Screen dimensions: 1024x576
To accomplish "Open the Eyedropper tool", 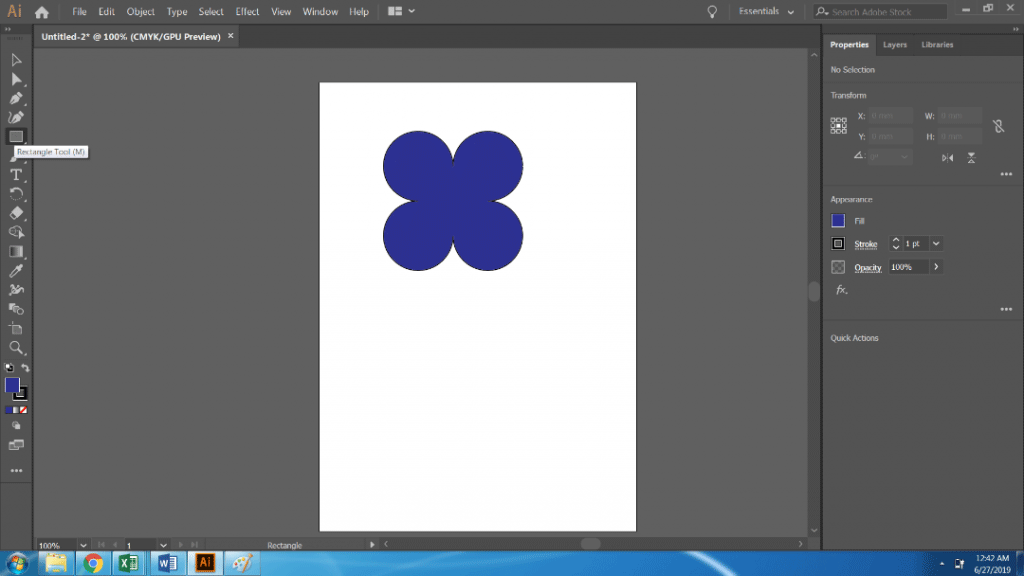I will [x=15, y=271].
